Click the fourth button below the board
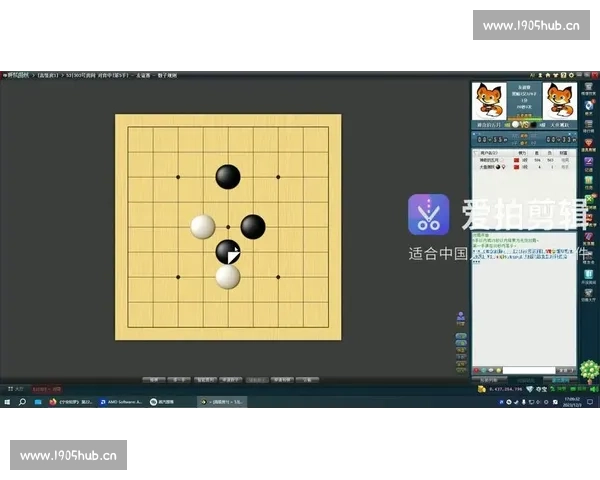 click(231, 380)
